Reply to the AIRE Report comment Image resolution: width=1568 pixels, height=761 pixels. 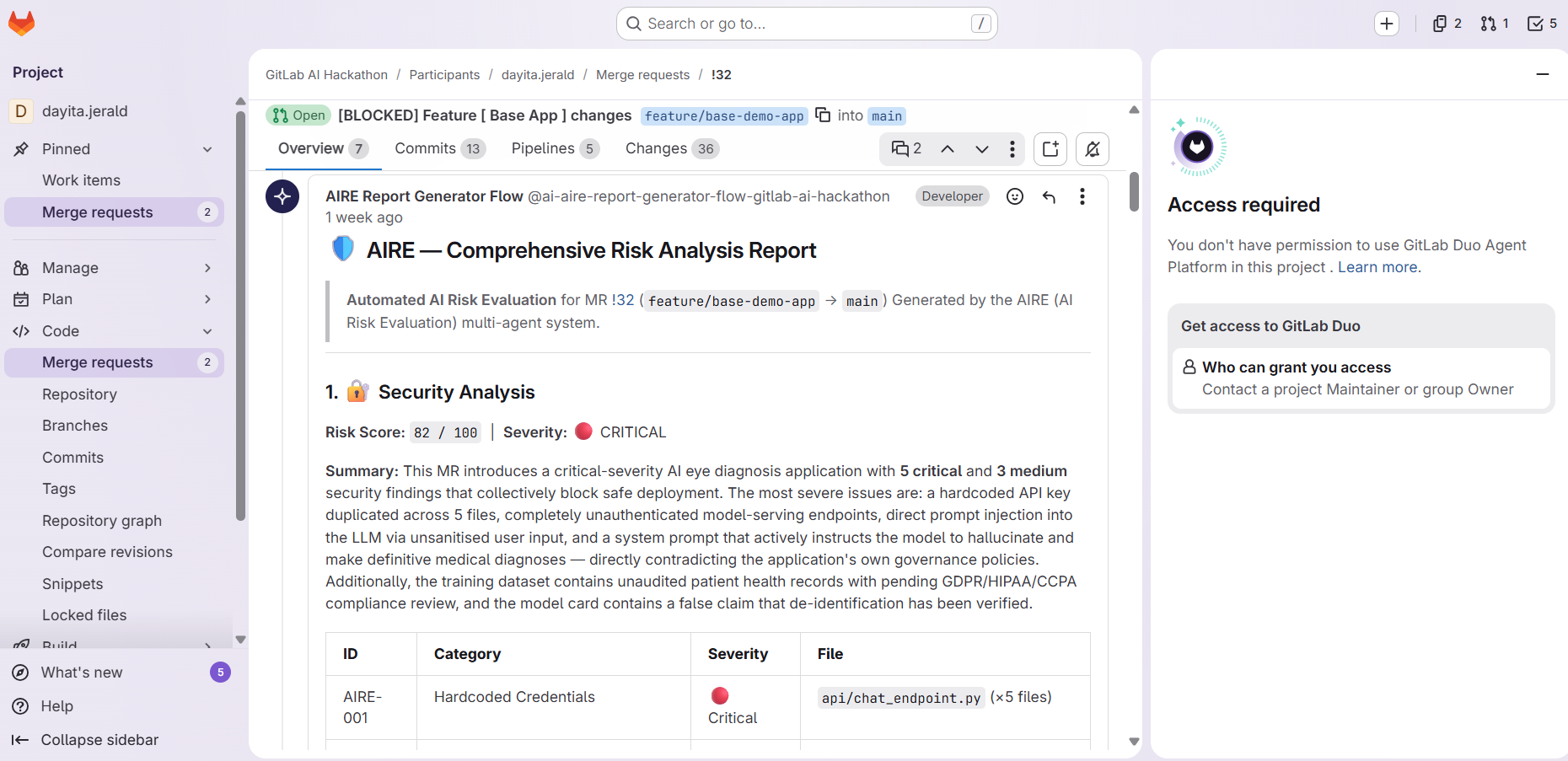point(1049,196)
